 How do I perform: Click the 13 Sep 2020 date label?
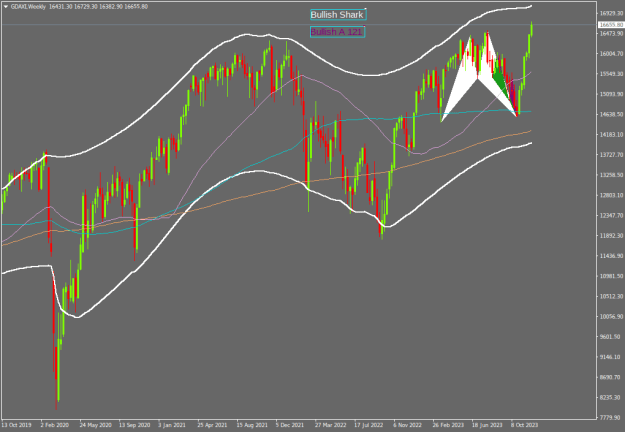click(134, 425)
